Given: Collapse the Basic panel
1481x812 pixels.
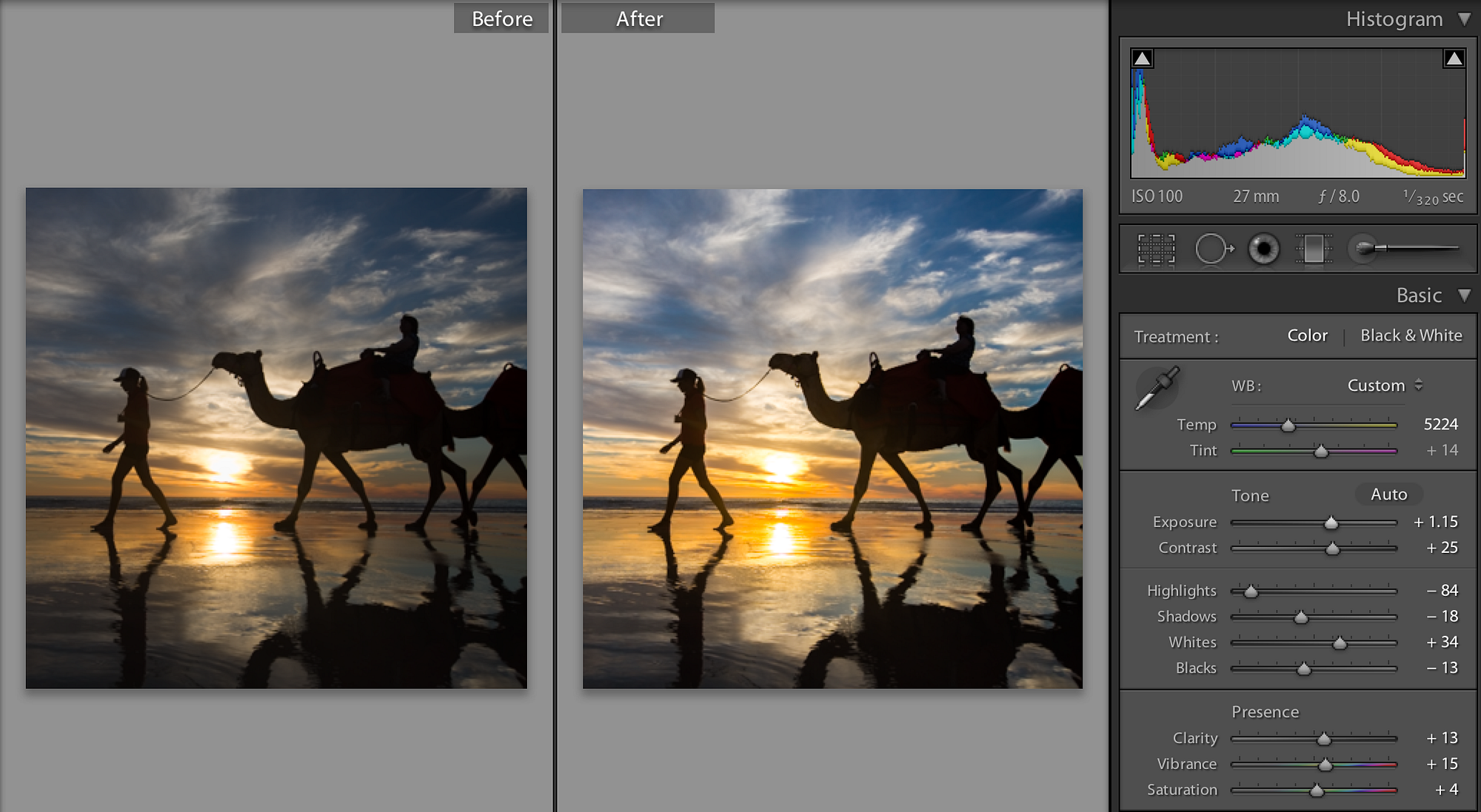Looking at the screenshot, I should pyautogui.click(x=1464, y=295).
